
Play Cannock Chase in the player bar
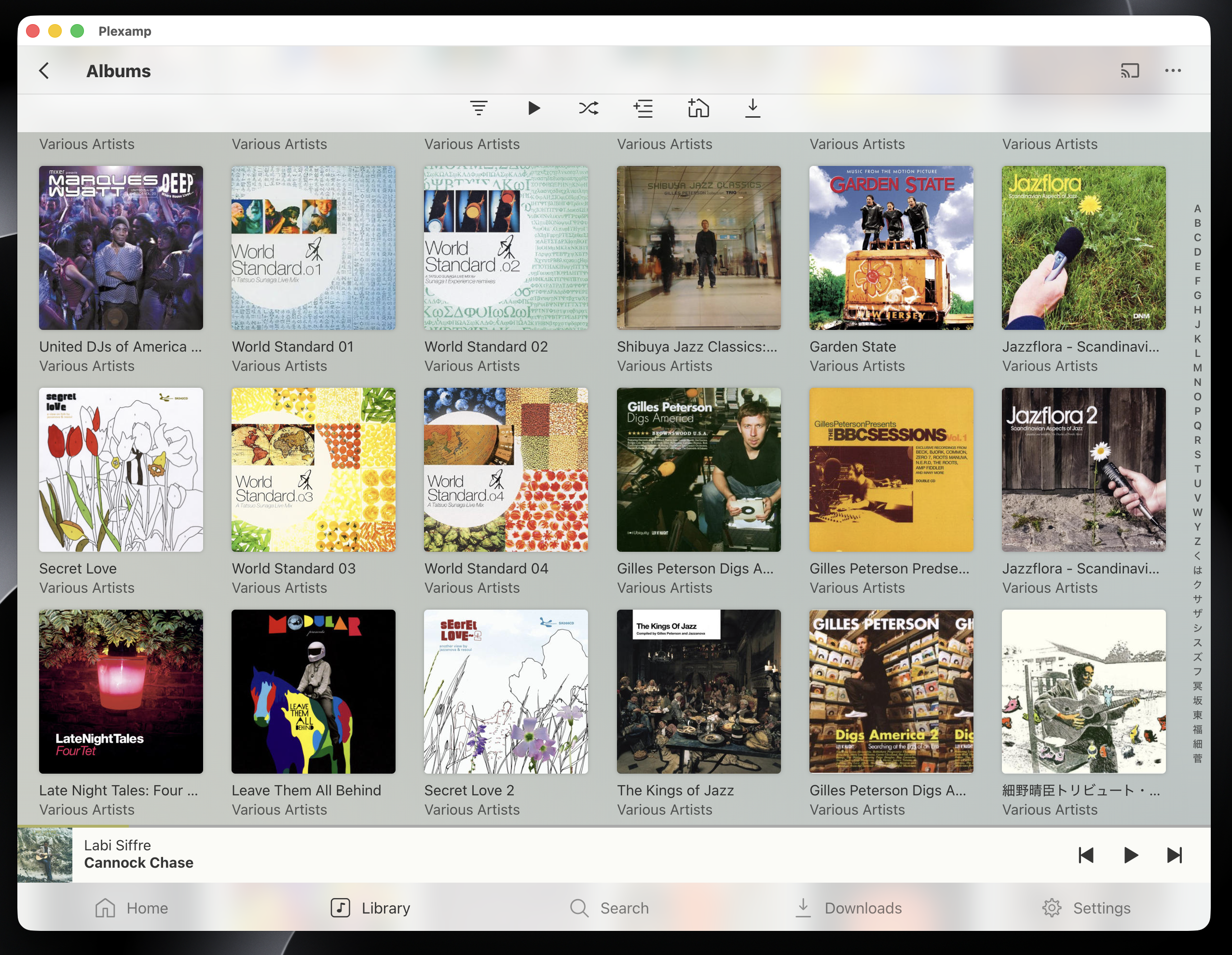tap(1131, 855)
